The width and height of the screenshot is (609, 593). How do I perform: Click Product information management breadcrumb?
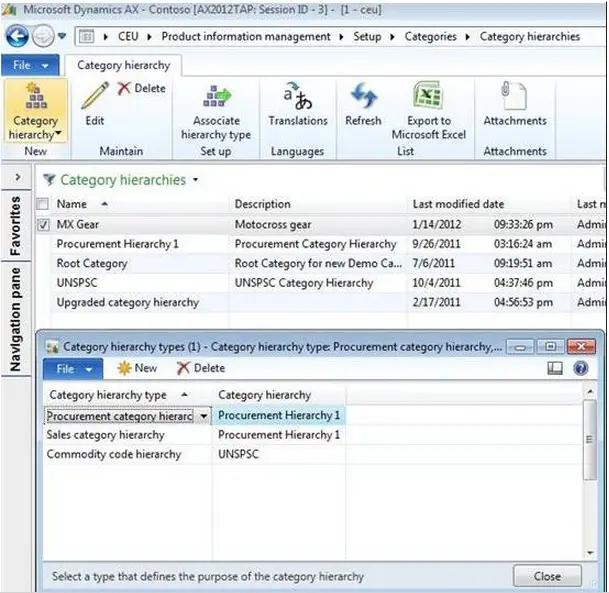[246, 37]
